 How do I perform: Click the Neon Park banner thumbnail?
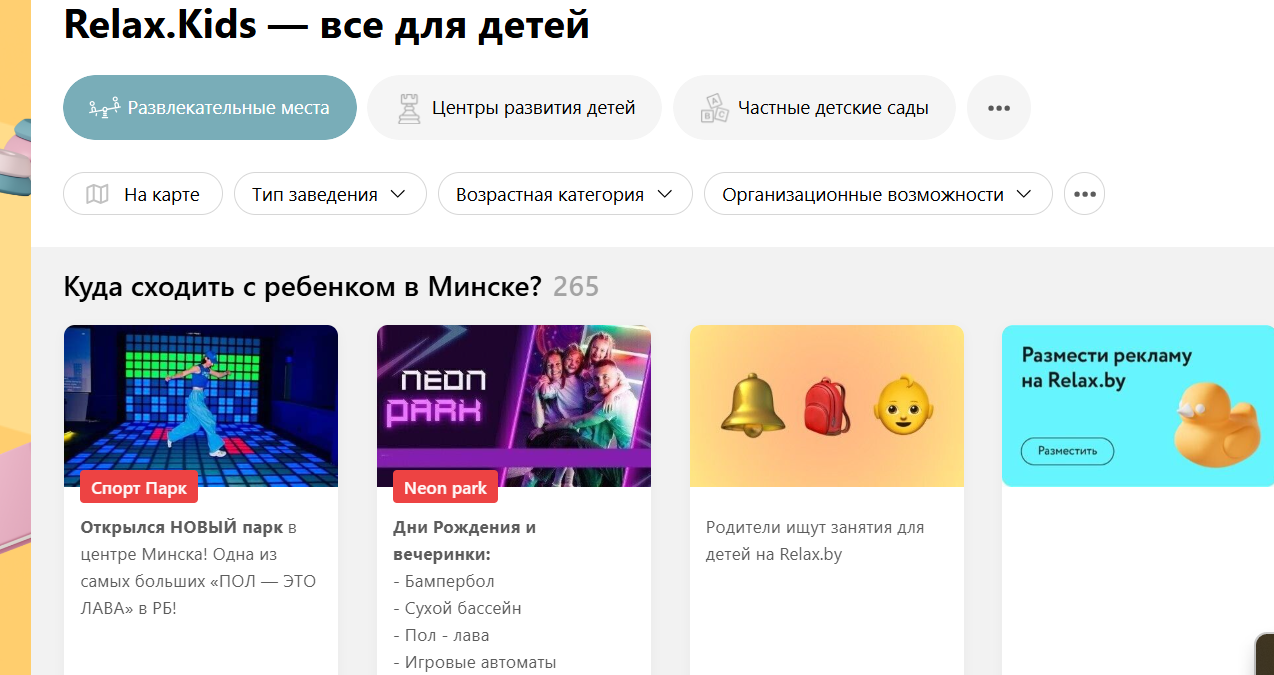[x=514, y=406]
